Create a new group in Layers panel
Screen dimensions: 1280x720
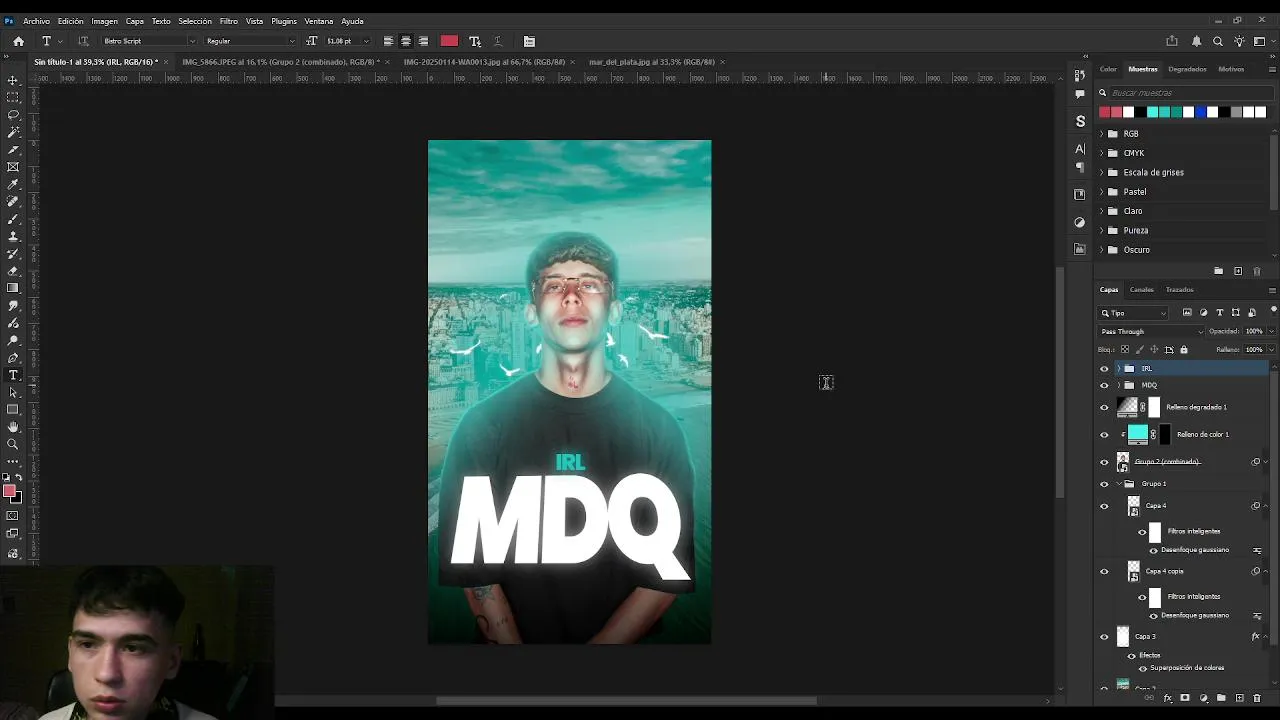(1221, 698)
